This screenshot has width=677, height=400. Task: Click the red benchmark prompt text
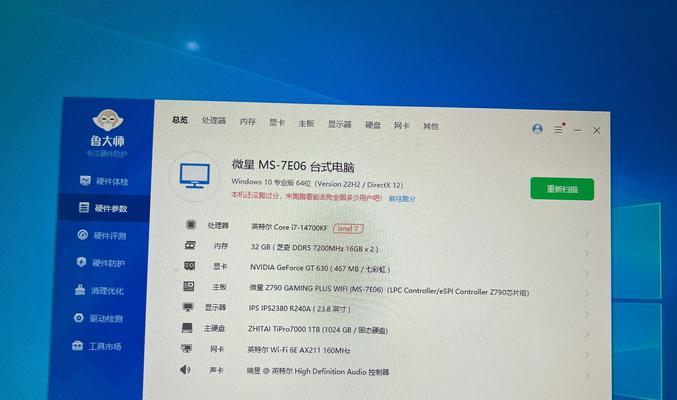click(x=307, y=197)
